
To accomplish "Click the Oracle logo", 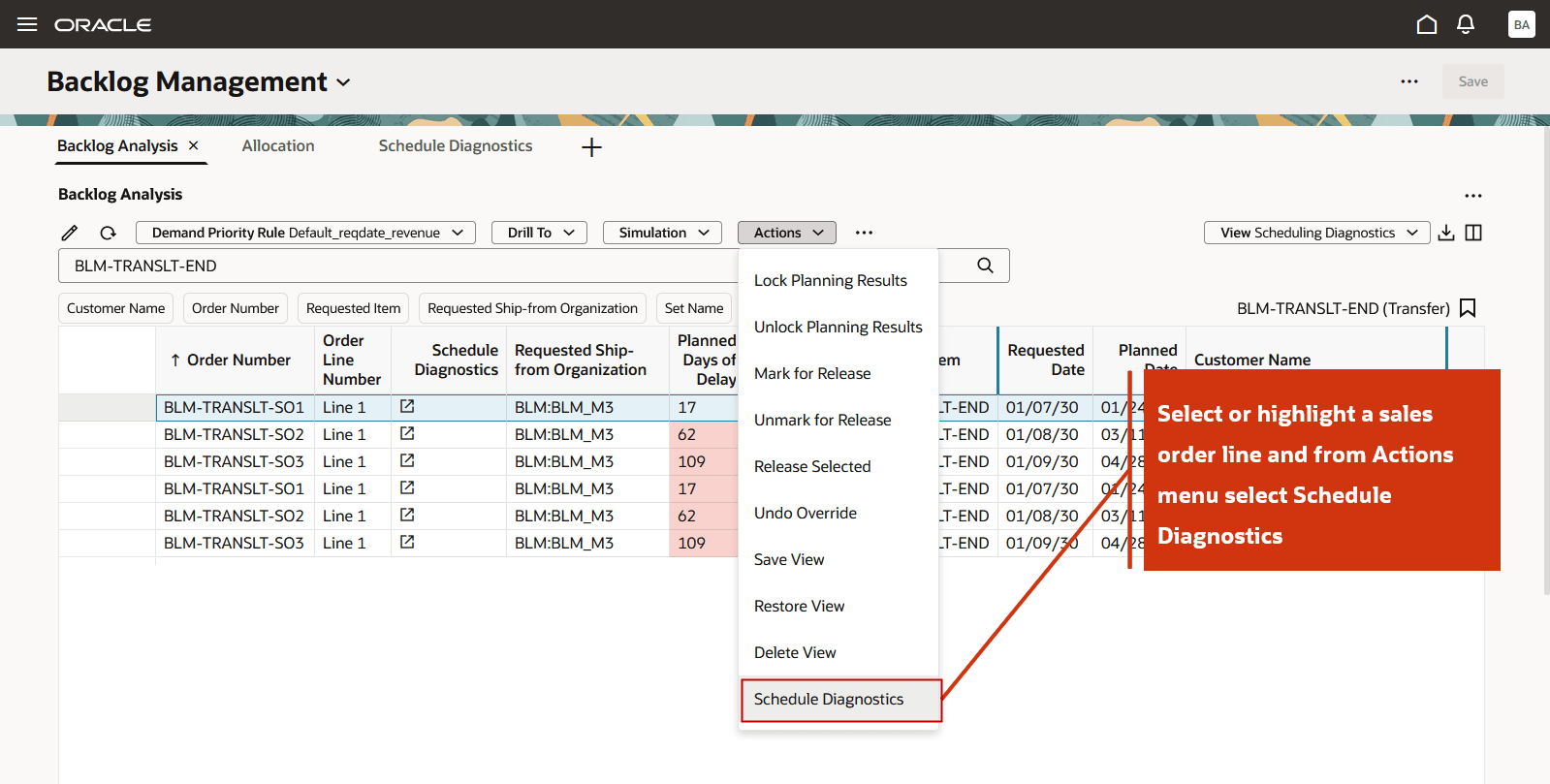I will click(103, 24).
